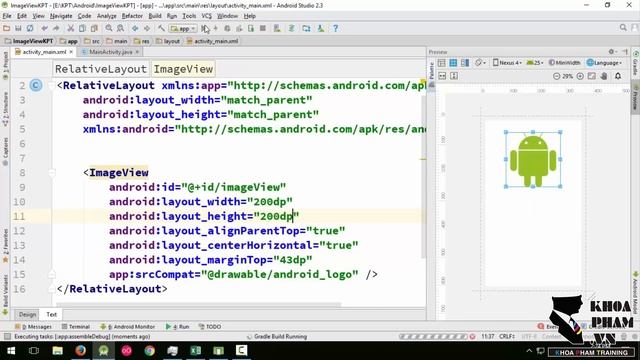Open the API 25 version dropdown
640x360 pixels.
pyautogui.click(x=535, y=63)
